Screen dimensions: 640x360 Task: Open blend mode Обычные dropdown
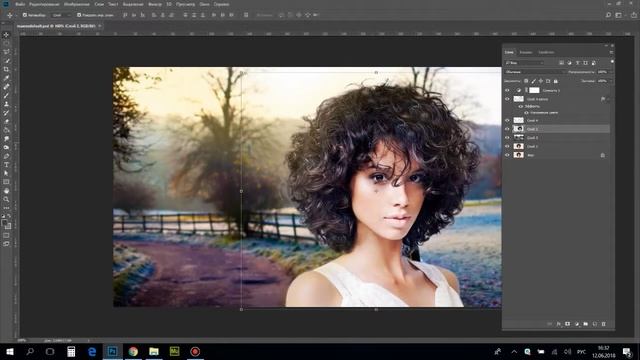click(535, 72)
